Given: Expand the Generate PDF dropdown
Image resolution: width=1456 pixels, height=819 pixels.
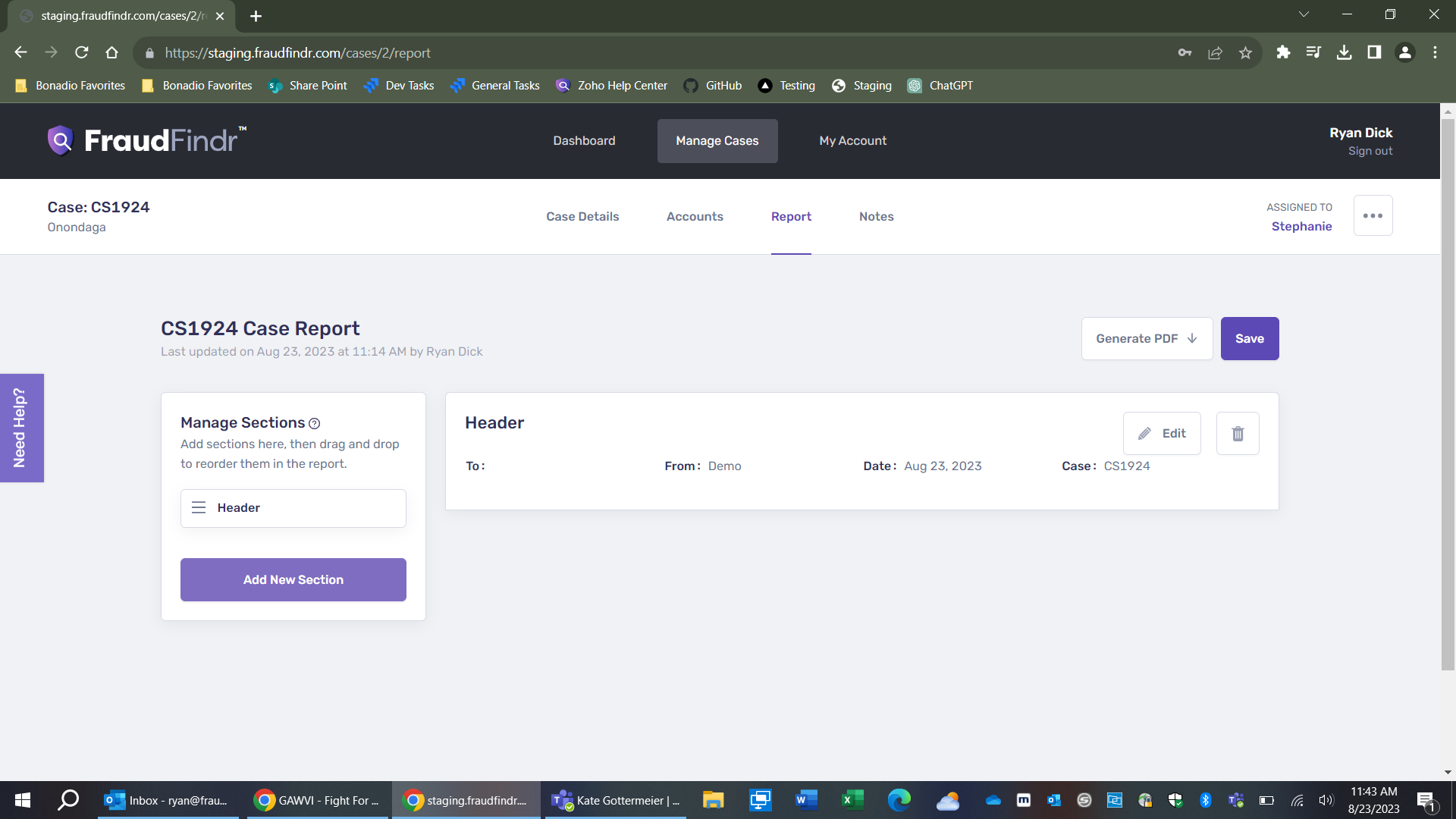Looking at the screenshot, I should [1146, 339].
